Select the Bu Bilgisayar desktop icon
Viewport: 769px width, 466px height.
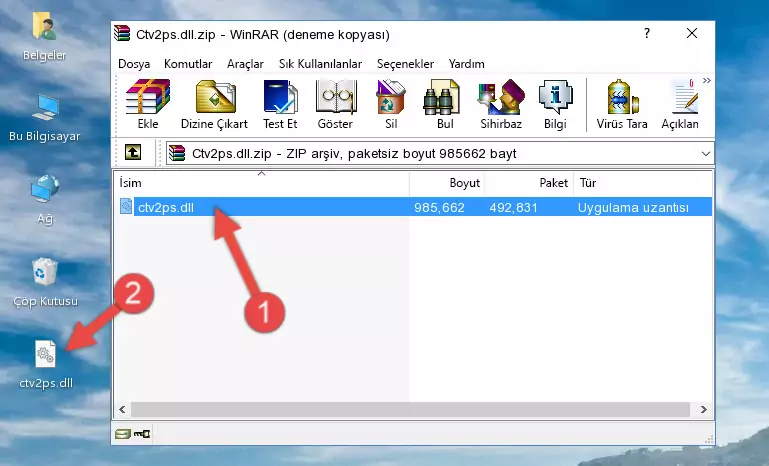45,118
